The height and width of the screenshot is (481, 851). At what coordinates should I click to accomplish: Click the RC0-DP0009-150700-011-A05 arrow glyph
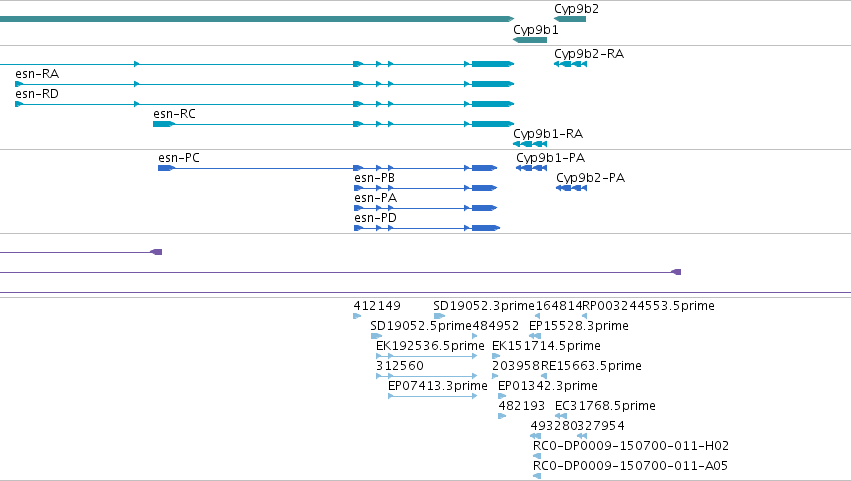point(537,476)
